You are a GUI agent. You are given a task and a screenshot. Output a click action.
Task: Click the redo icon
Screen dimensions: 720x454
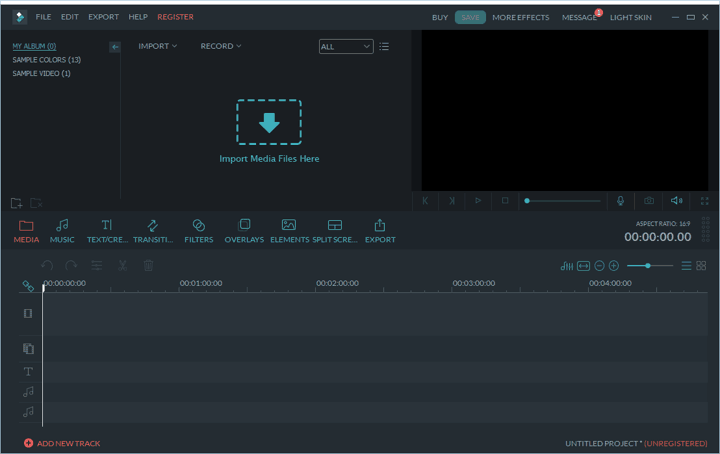coord(71,265)
